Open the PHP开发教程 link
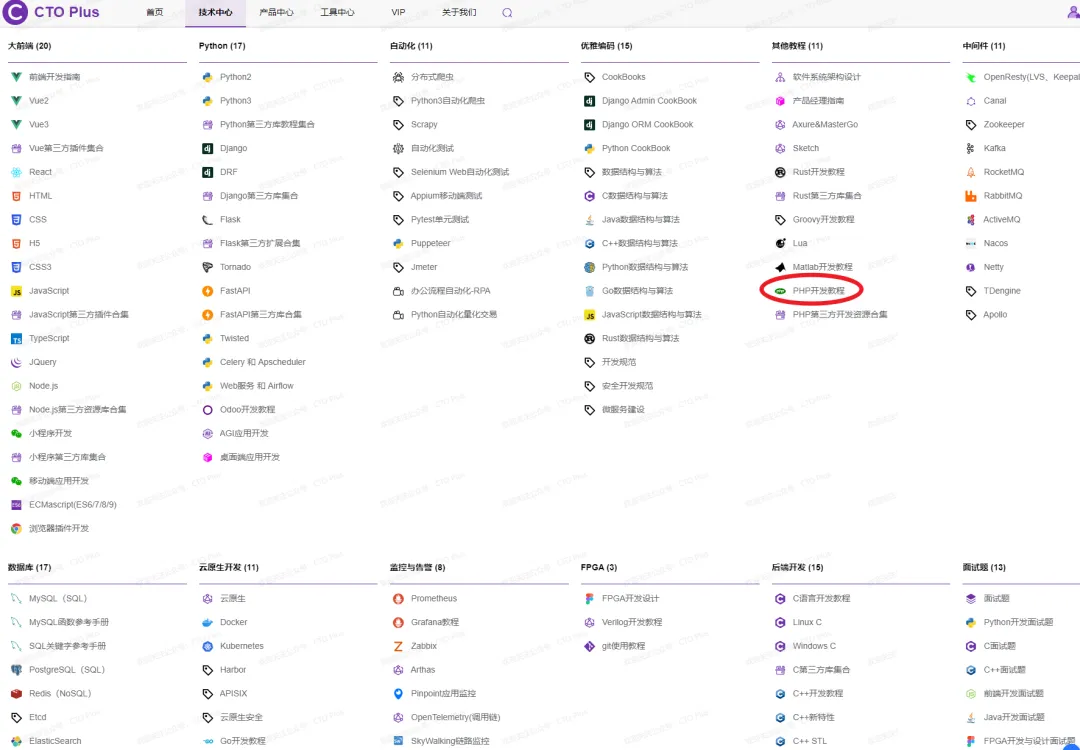 tap(818, 291)
